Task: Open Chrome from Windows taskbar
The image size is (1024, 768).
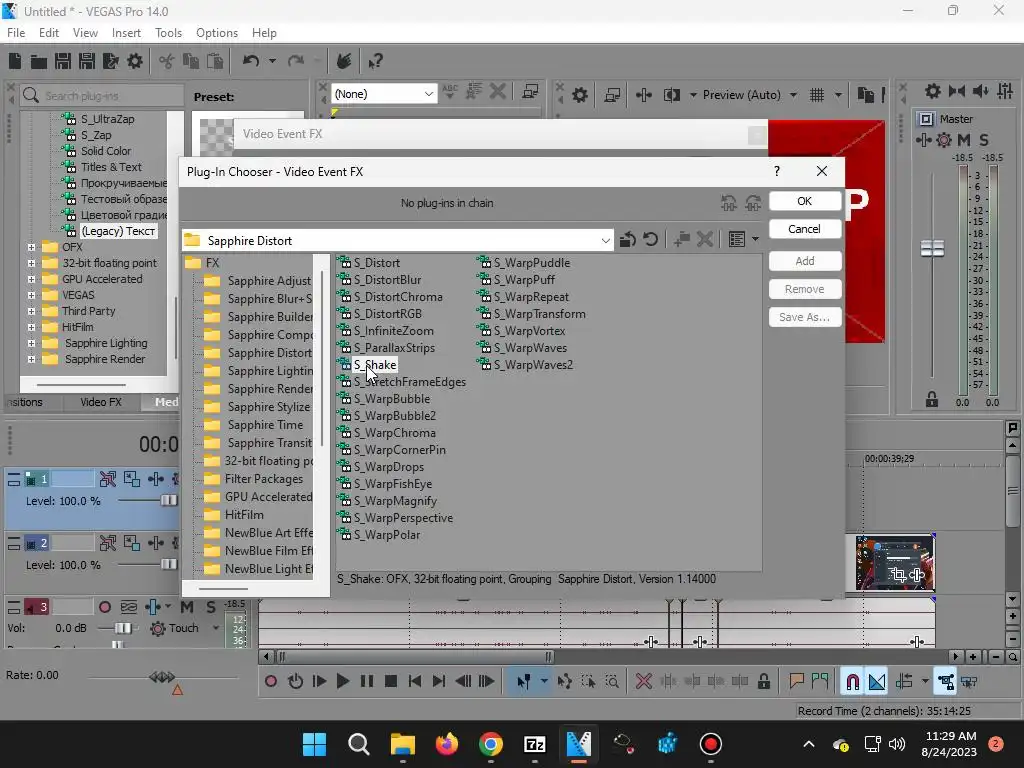Action: tap(491, 744)
